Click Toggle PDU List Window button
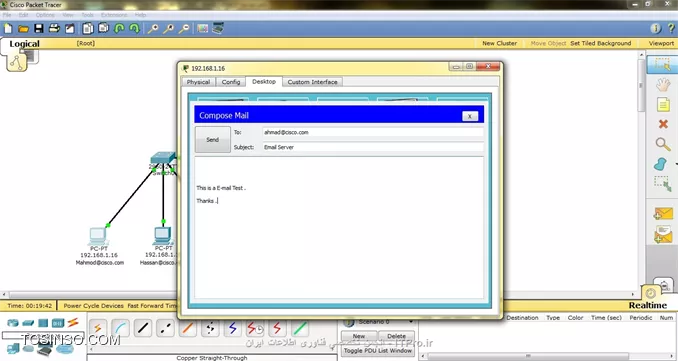Screen dimensions: 678x361 pyautogui.click(x=378, y=351)
